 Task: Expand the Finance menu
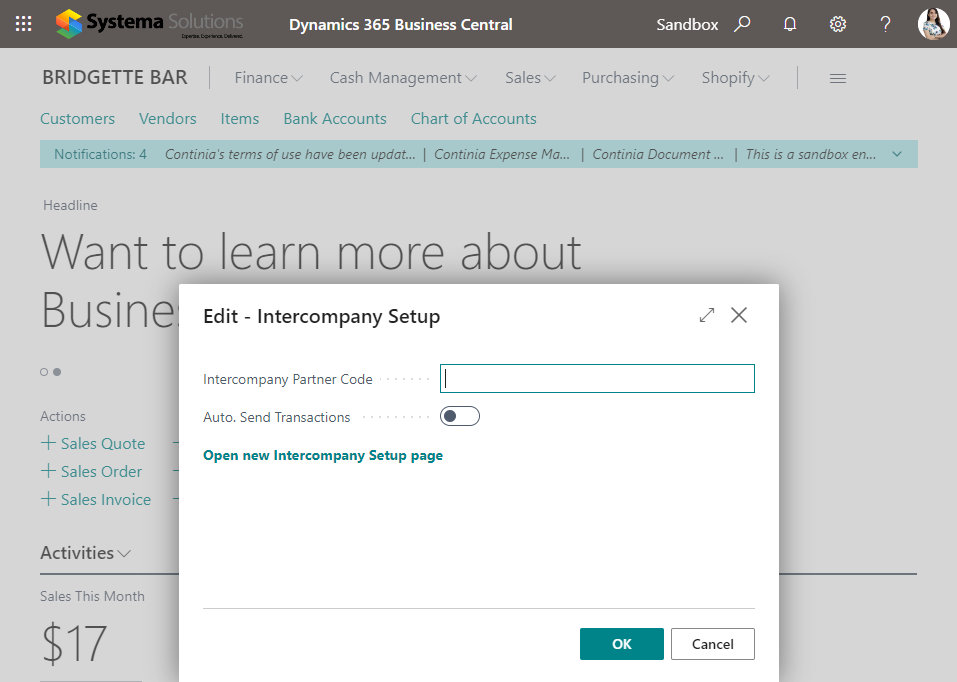[x=268, y=78]
